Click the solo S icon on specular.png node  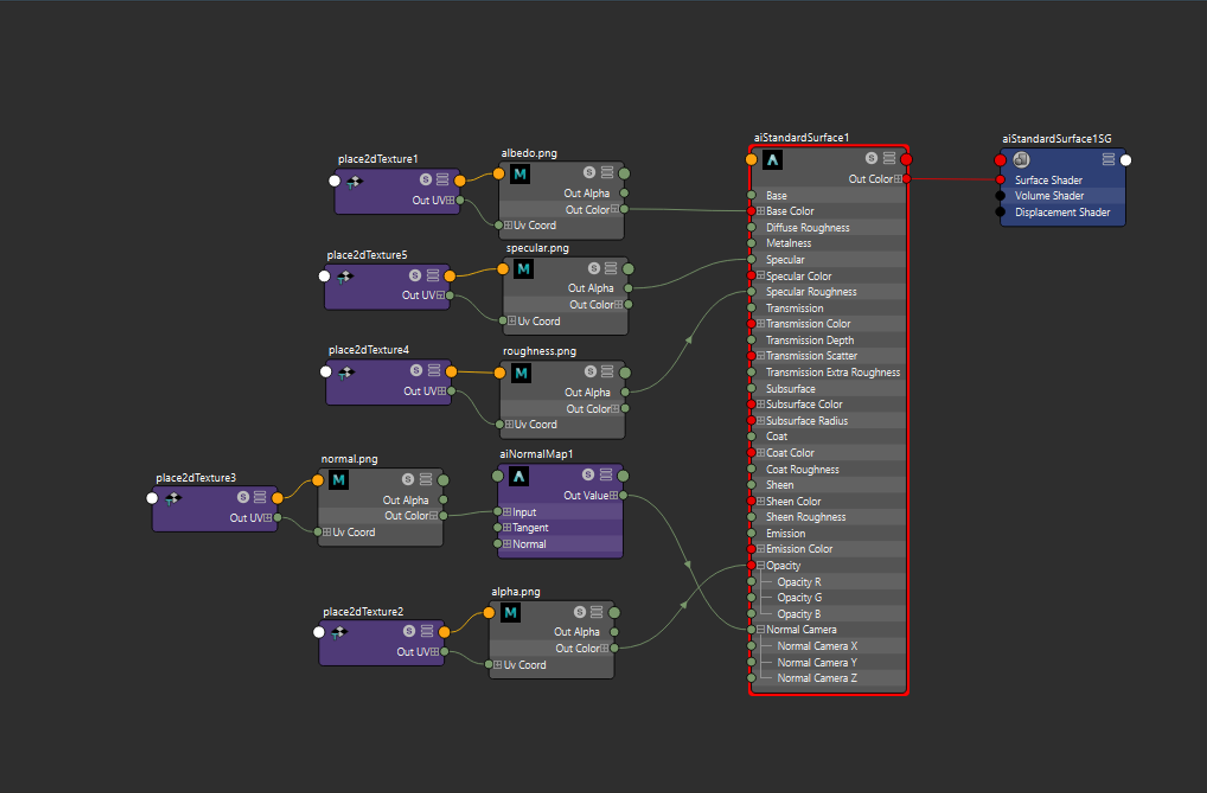pyautogui.click(x=594, y=268)
